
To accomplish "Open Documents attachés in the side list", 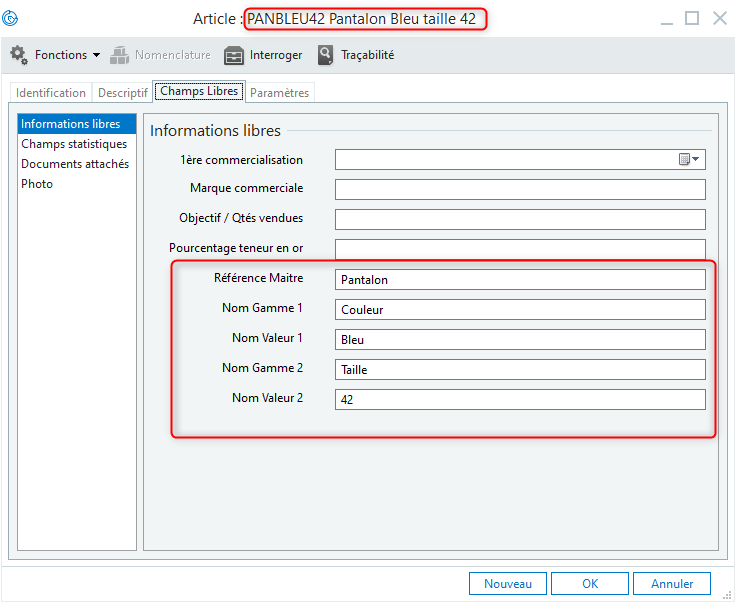I will pos(75,164).
